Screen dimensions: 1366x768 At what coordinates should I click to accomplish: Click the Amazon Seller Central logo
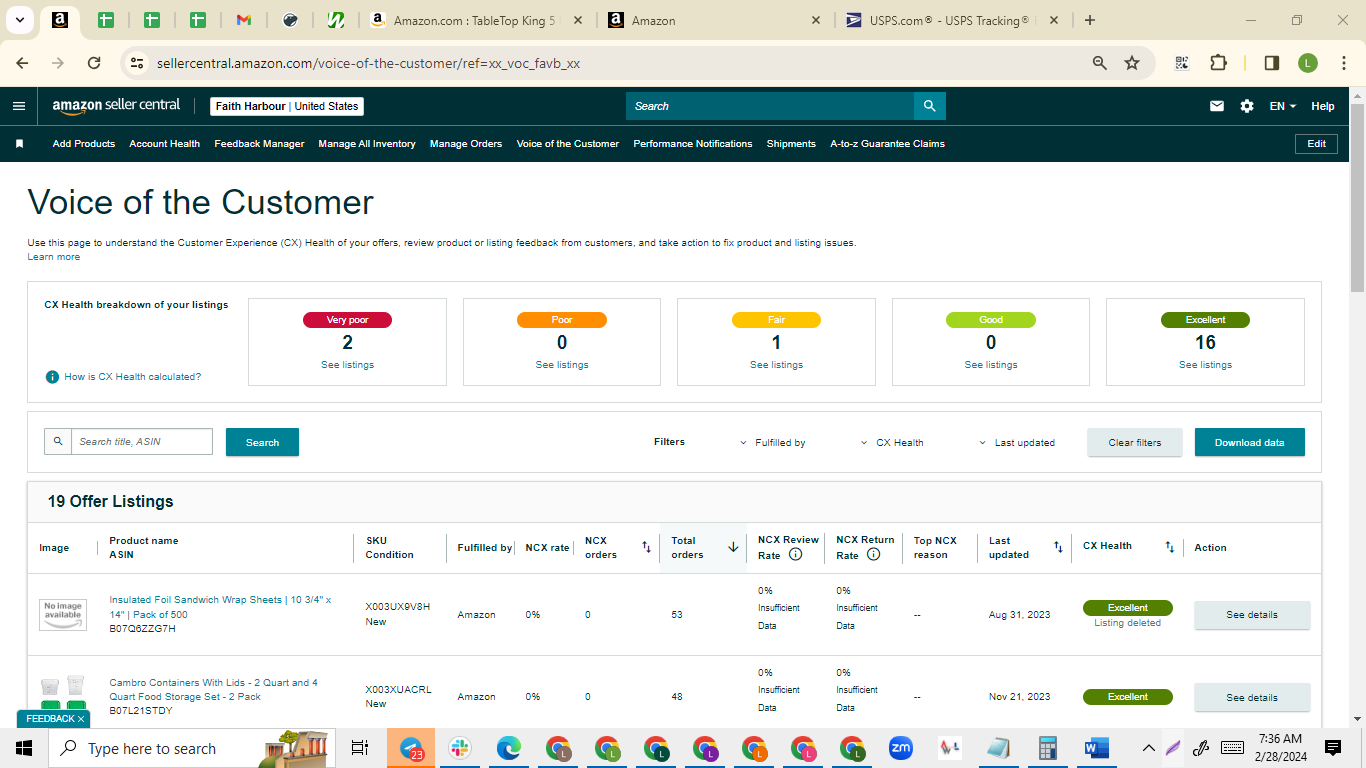pyautogui.click(x=116, y=105)
